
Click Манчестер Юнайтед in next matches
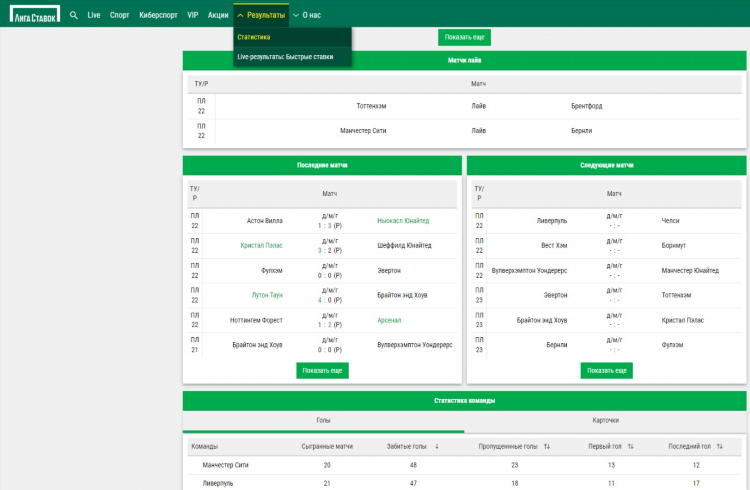pos(690,270)
